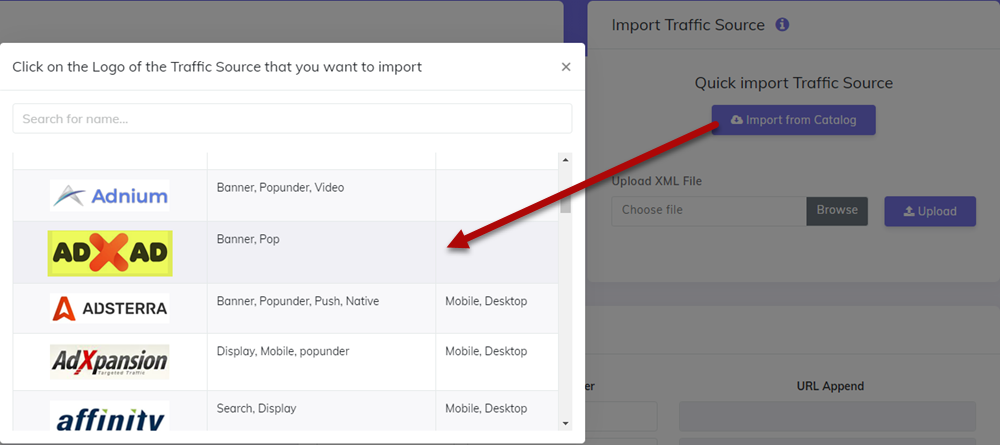Select the affinity logo
Image resolution: width=1000 pixels, height=445 pixels.
(110, 416)
